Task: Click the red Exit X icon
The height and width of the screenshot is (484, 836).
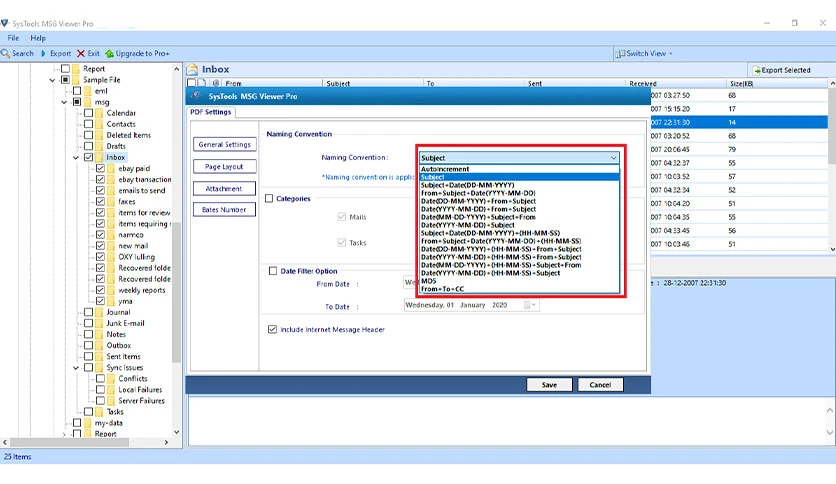Action: tap(81, 53)
